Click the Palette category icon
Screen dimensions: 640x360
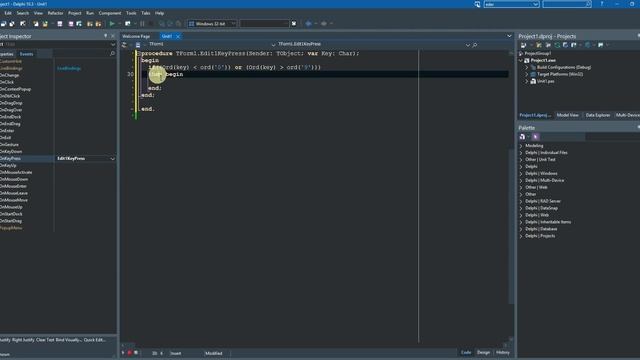(522, 137)
